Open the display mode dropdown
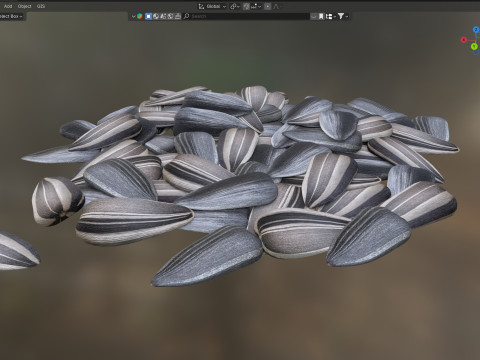This screenshot has height=360, width=480. click(x=331, y=16)
